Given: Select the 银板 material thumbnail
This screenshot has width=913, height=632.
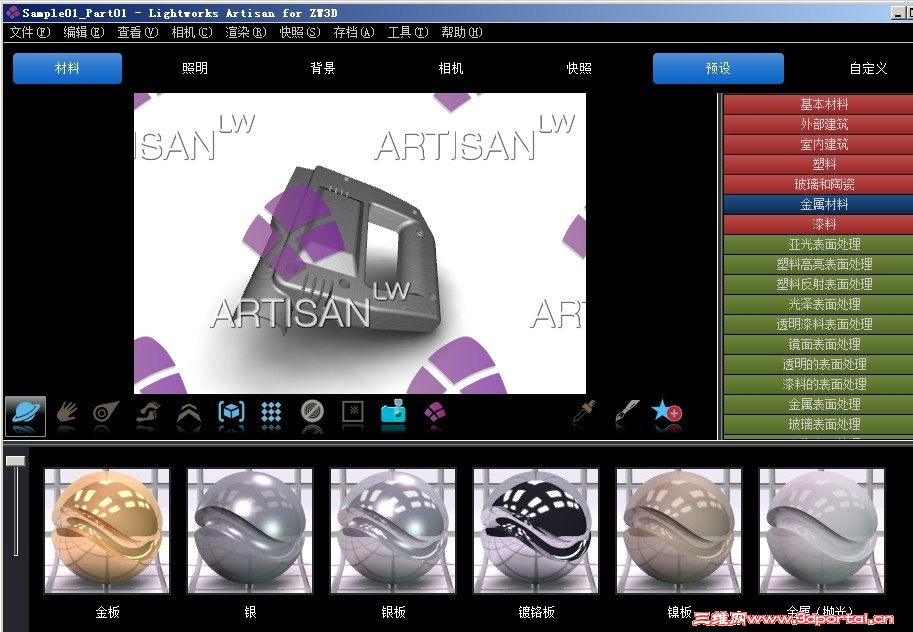Looking at the screenshot, I should click(x=393, y=531).
